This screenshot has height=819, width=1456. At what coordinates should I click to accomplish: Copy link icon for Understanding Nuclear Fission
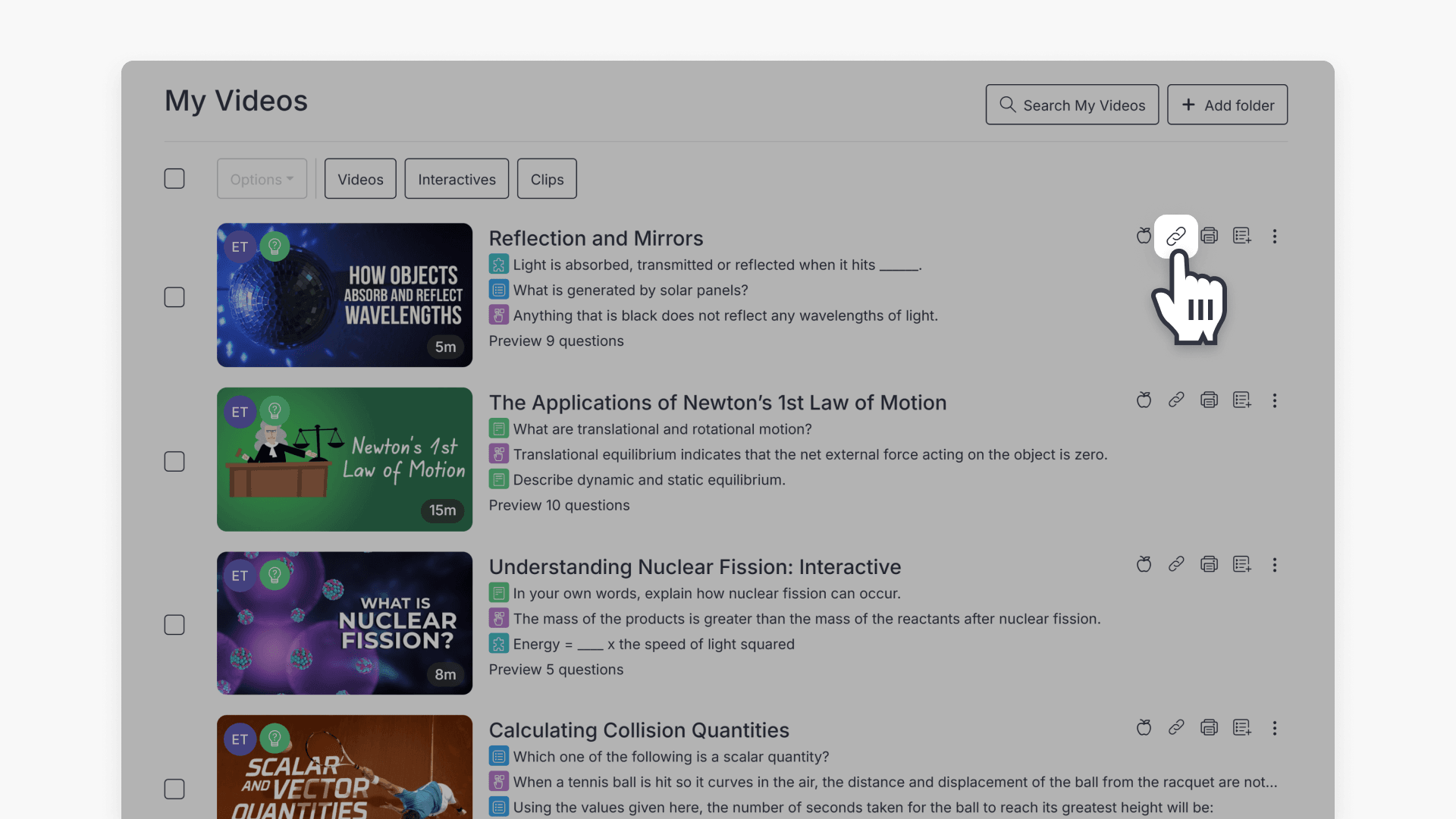coord(1175,564)
